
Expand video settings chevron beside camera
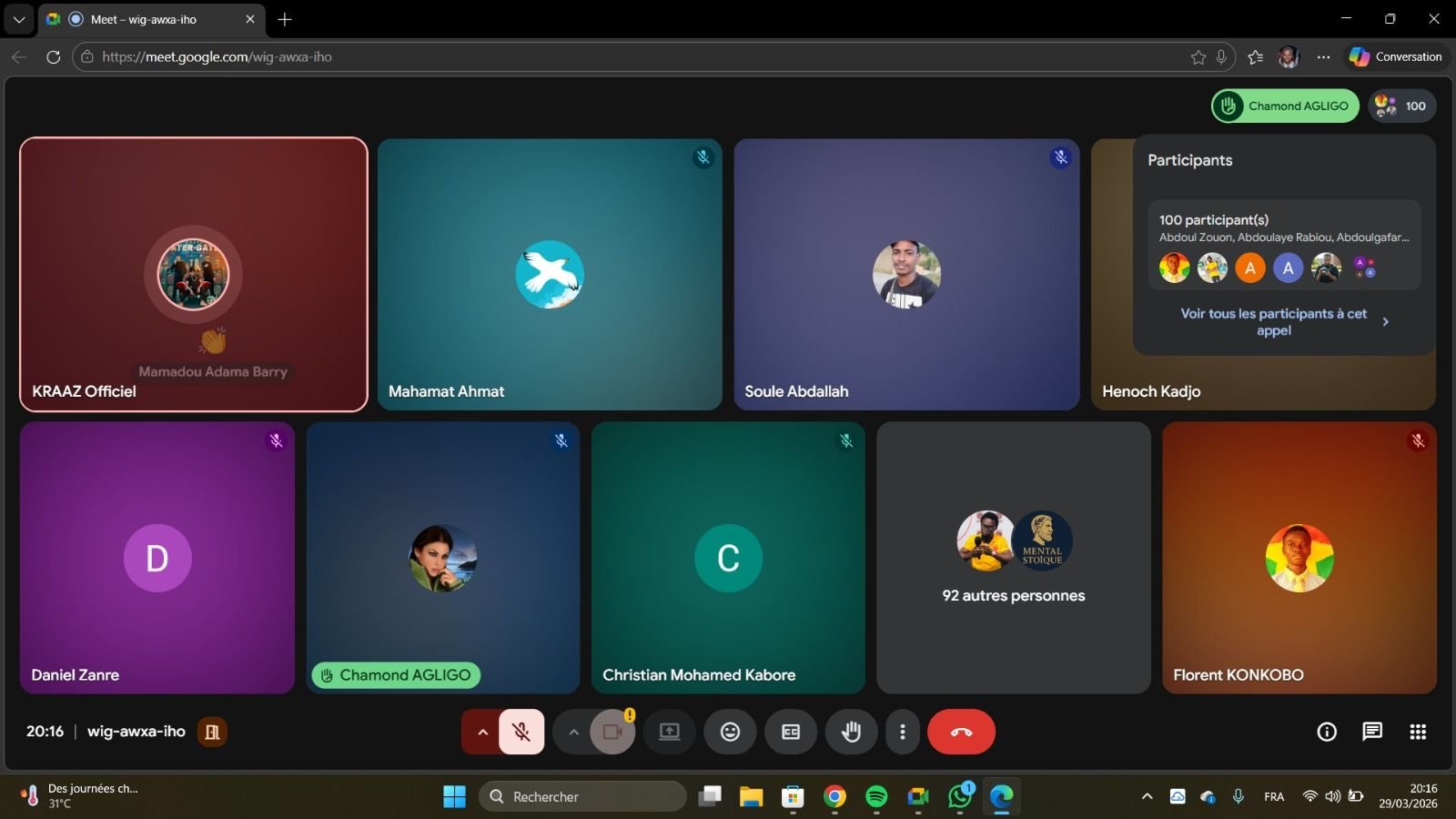point(573,732)
